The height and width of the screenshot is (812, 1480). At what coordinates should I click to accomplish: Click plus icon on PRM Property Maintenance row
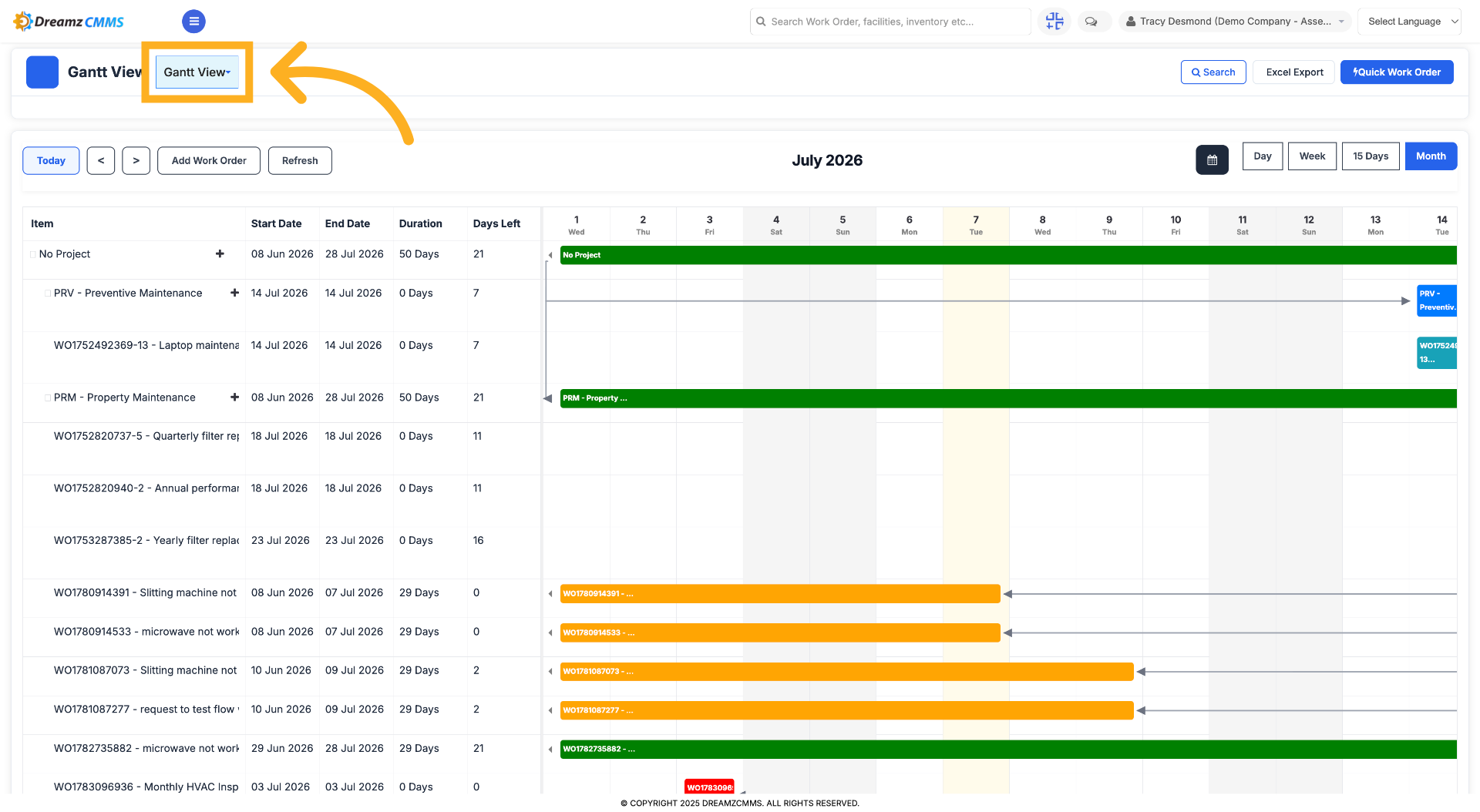click(234, 398)
